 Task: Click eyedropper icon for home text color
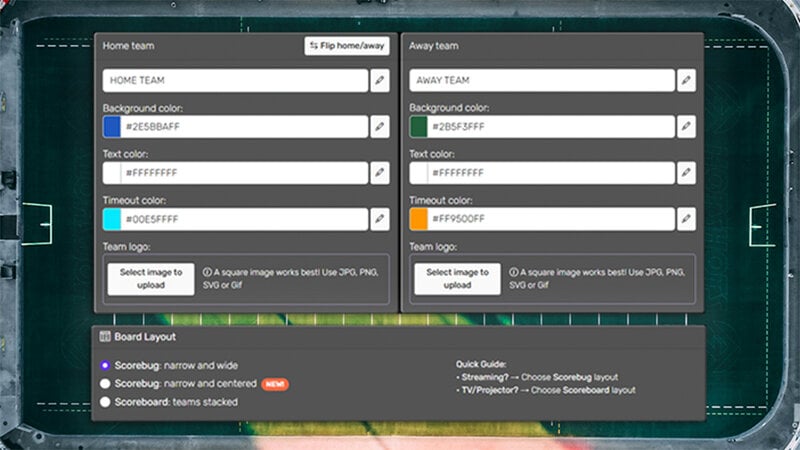[380, 173]
